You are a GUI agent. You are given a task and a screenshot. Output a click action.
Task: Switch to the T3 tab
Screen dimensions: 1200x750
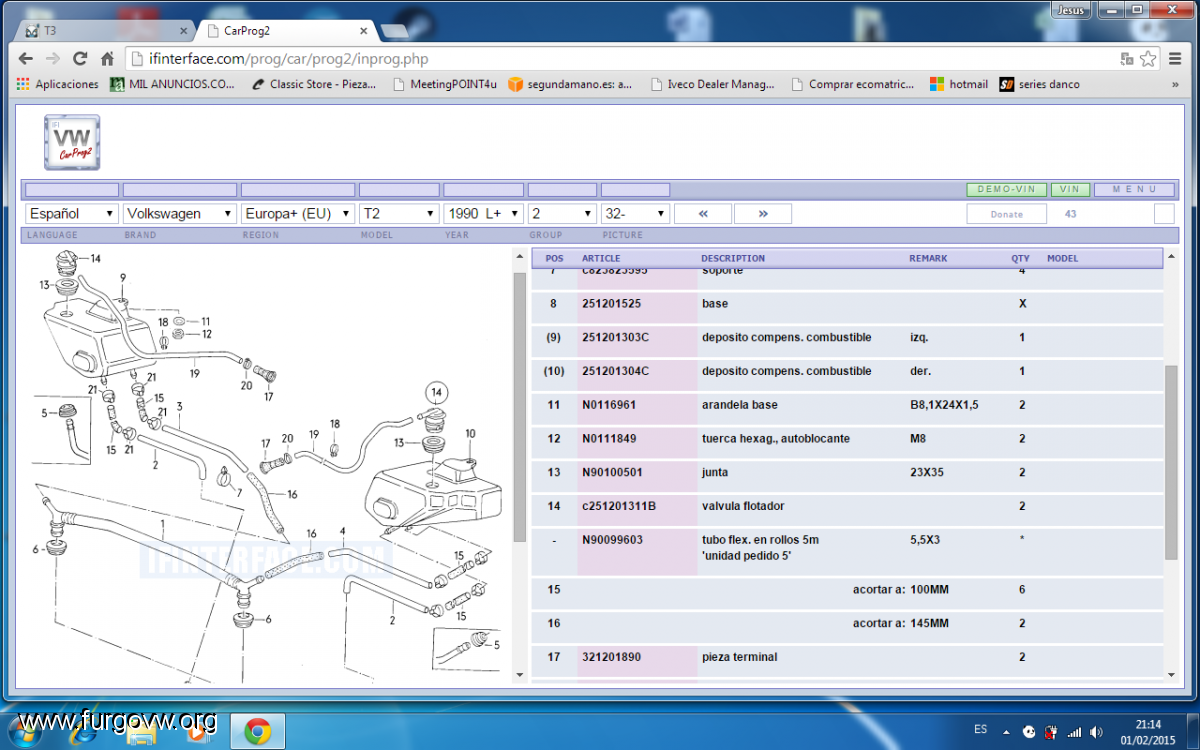104,31
